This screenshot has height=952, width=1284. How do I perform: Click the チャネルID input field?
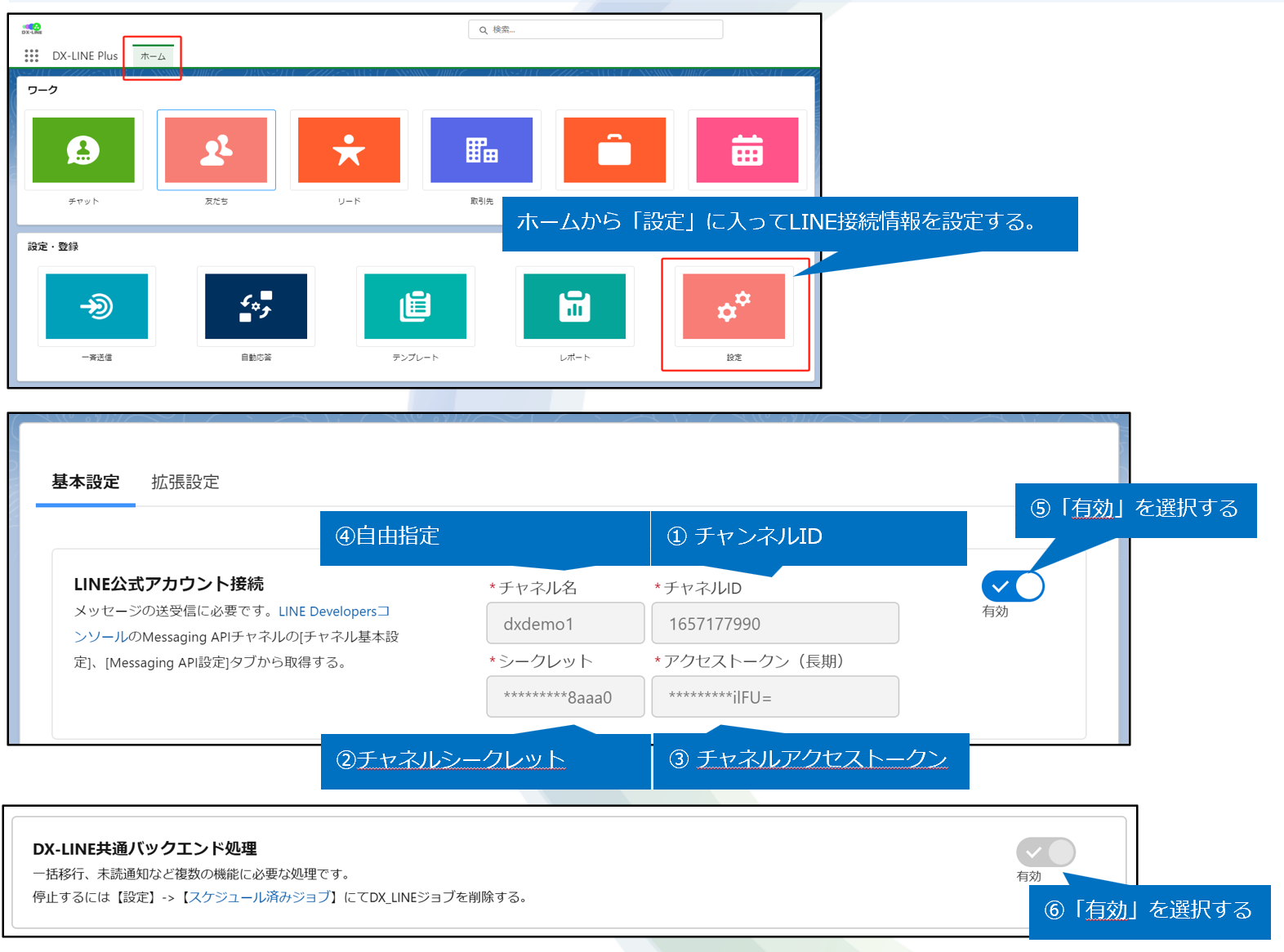(x=774, y=624)
